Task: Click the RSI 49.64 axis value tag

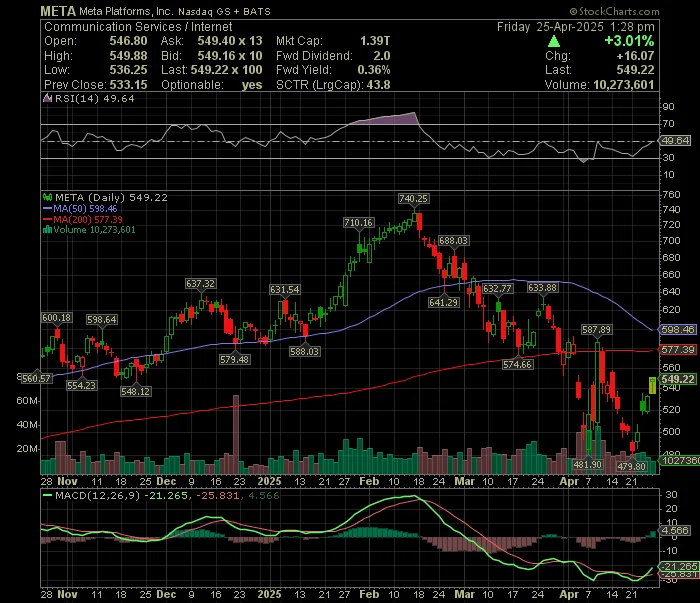Action: tap(676, 141)
